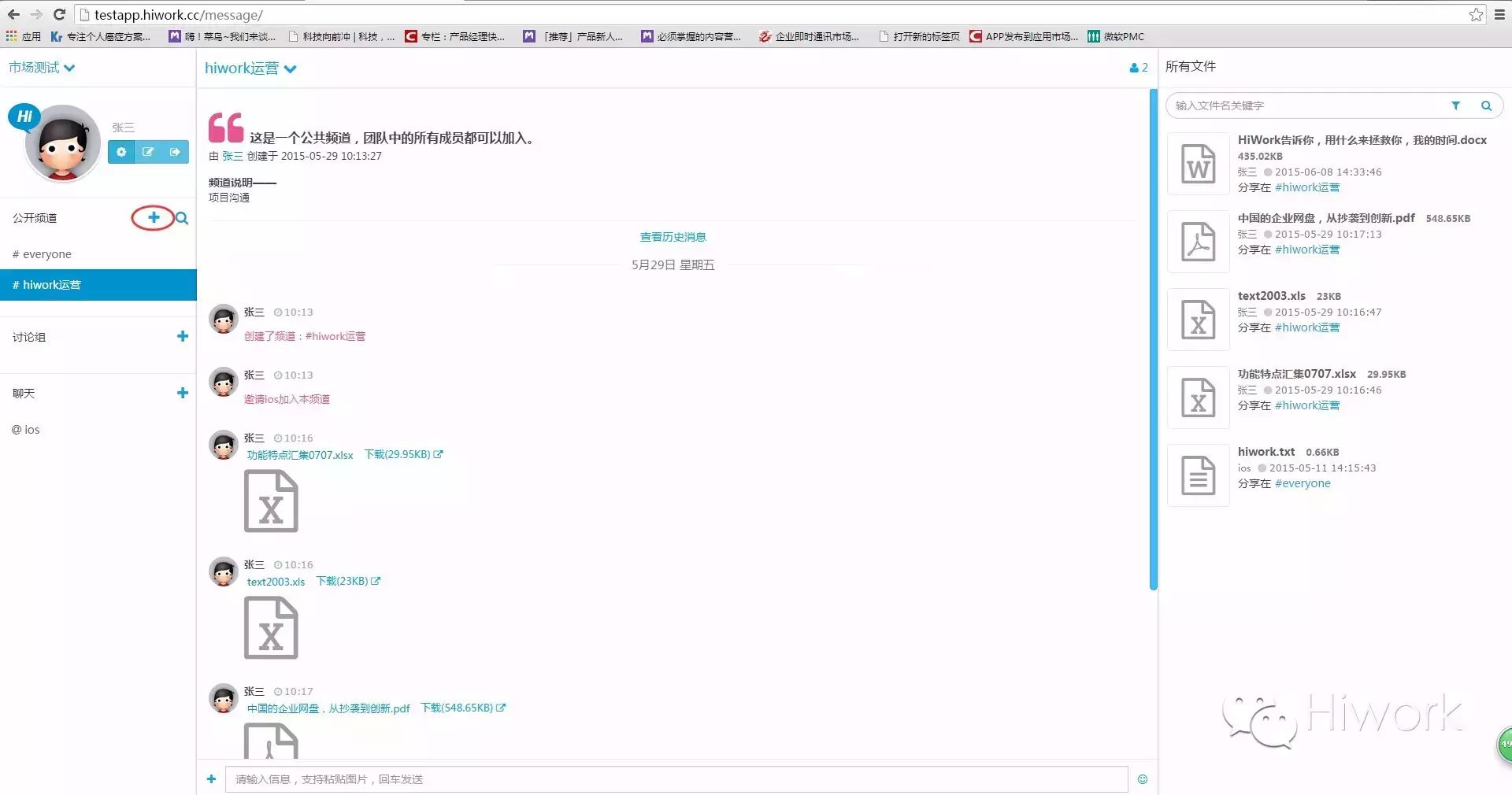This screenshot has width=1512, height=795.
Task: Open the 必须掌握的内容营 bookmark
Action: 691,36
